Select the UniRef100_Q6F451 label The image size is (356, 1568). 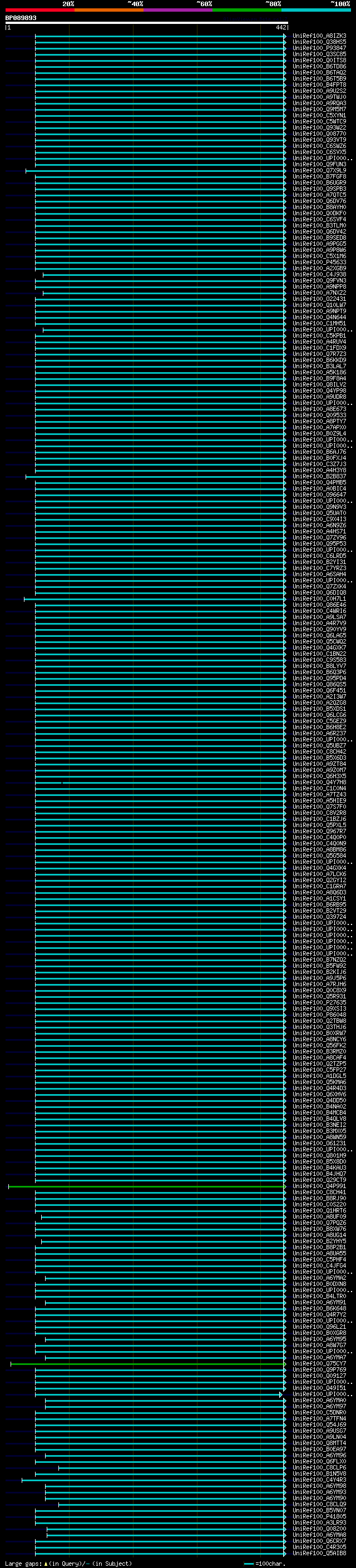[319, 691]
